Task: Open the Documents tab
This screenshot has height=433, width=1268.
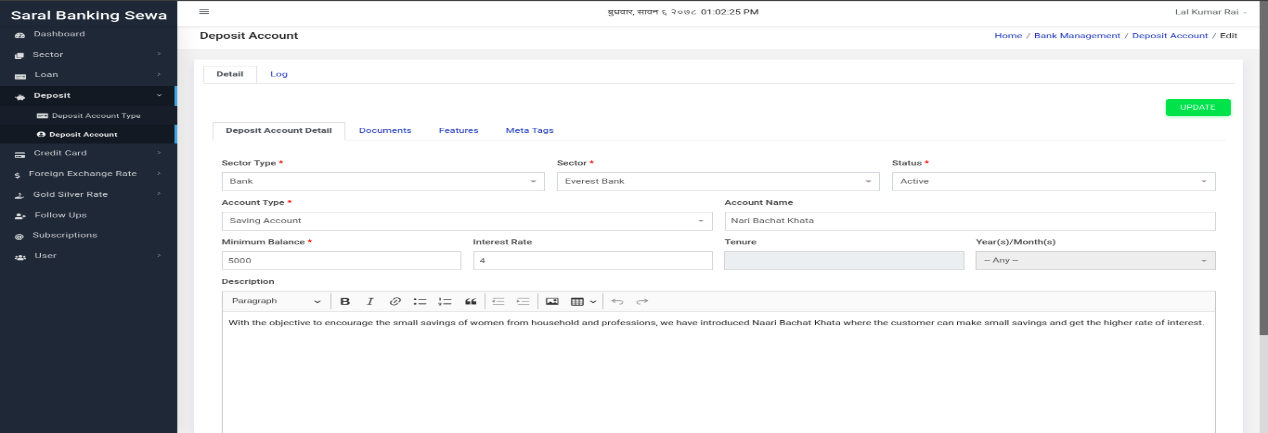Action: [x=385, y=131]
